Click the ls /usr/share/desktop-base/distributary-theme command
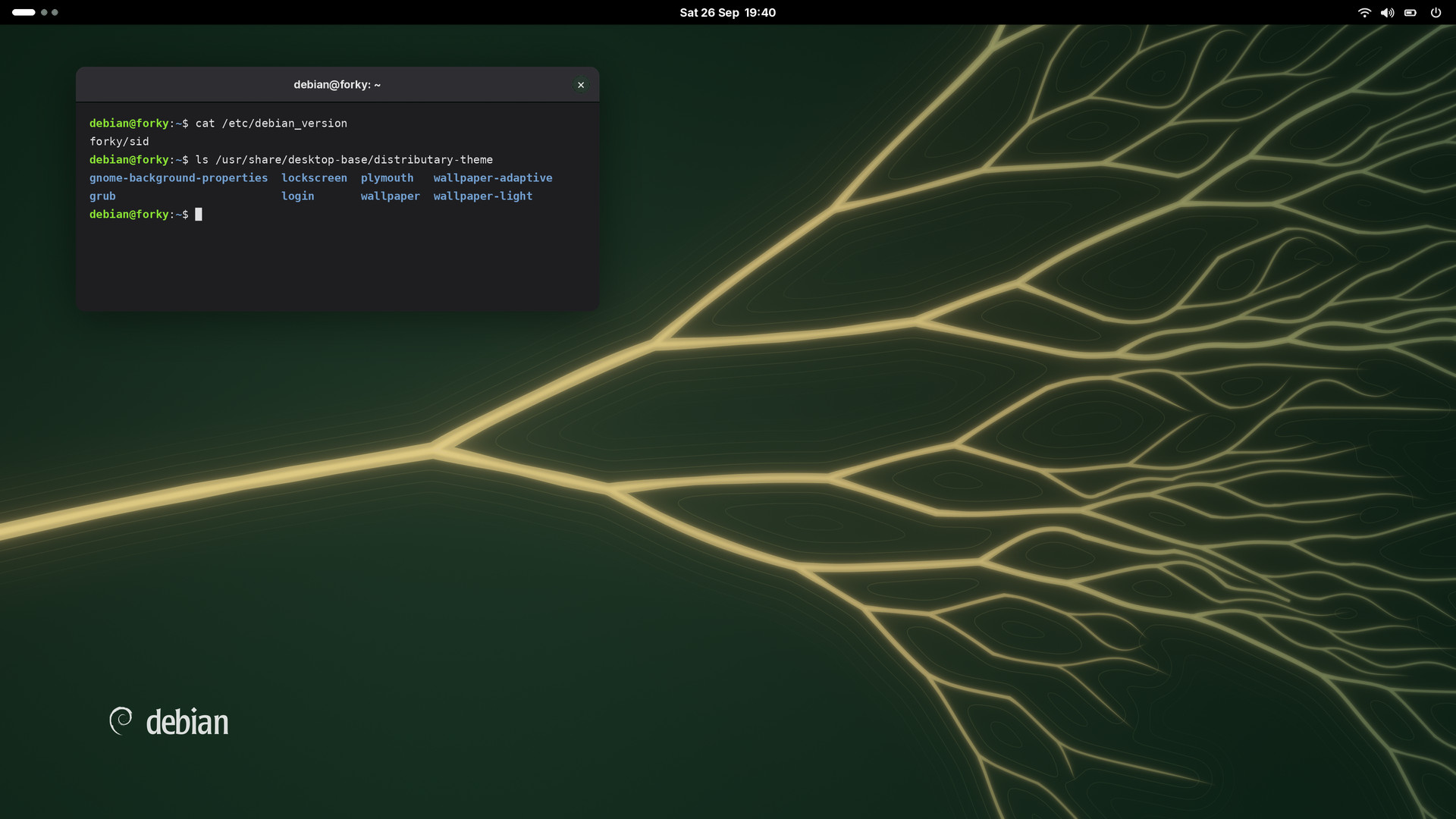This screenshot has width=1456, height=819. 344,160
